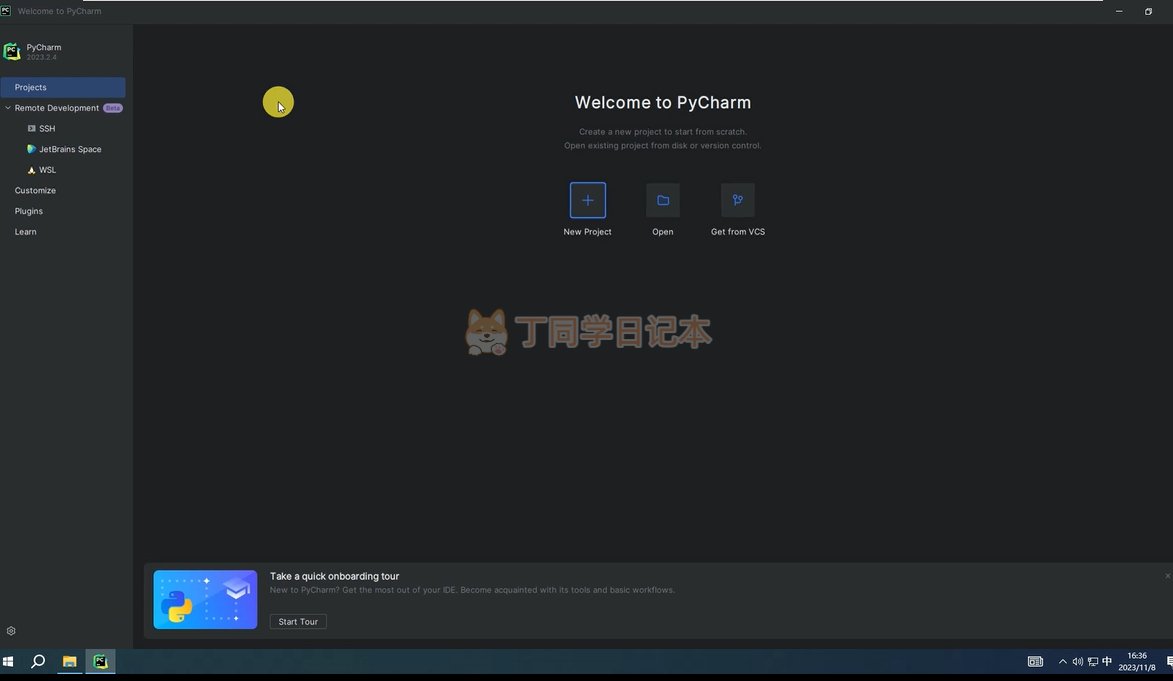Click the SSH icon in sidebar
This screenshot has height=681, width=1173.
[x=31, y=129]
